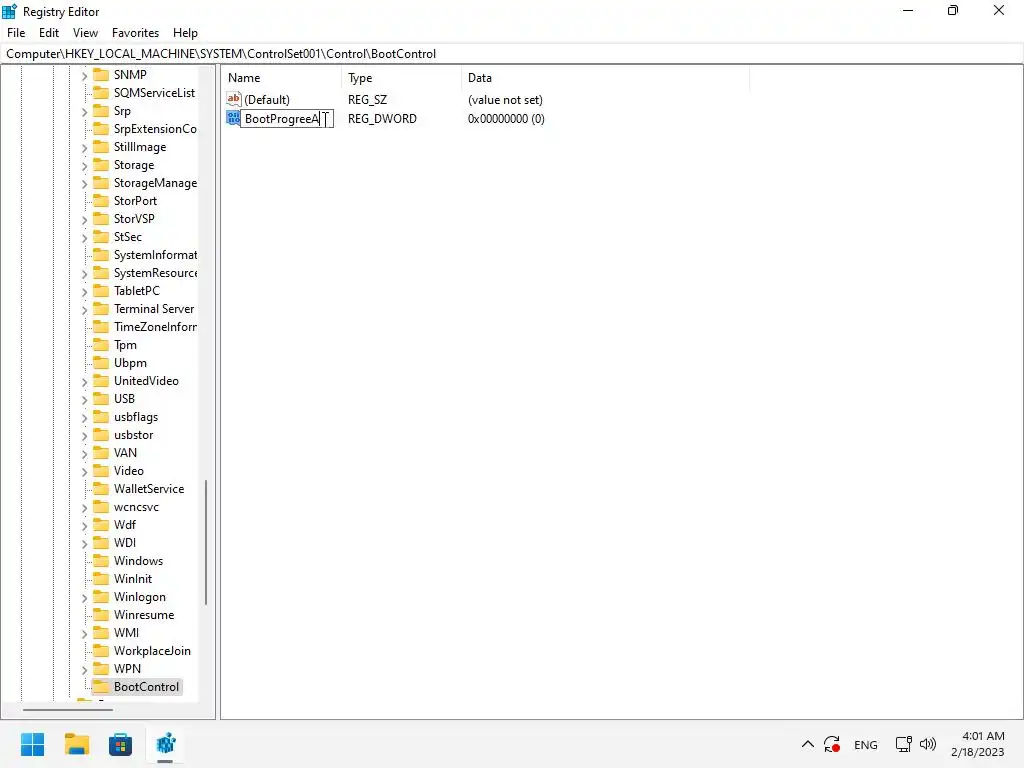Expand the StorVSP key

point(84,219)
